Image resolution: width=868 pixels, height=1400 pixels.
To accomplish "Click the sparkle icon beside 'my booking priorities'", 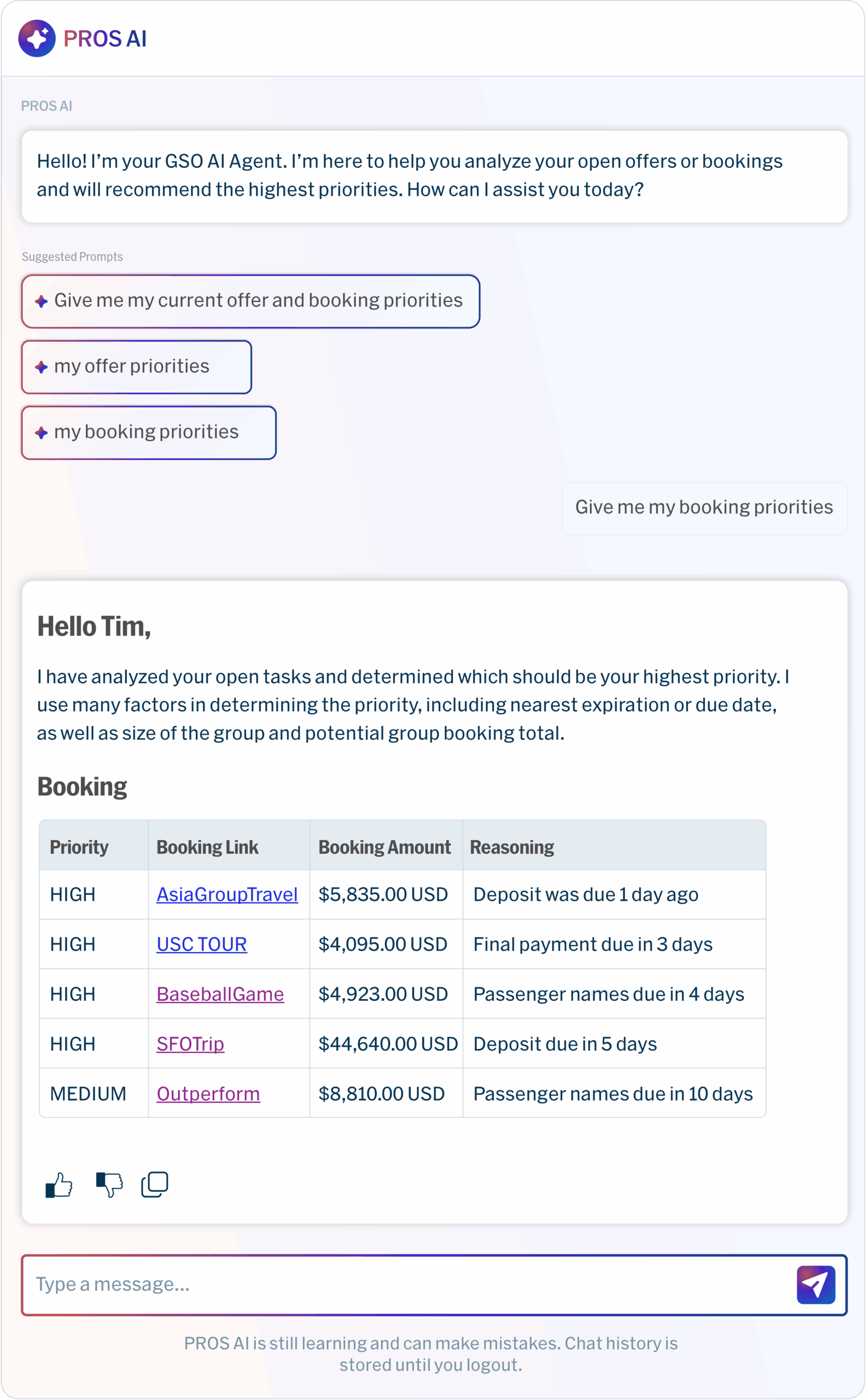I will pos(42,433).
